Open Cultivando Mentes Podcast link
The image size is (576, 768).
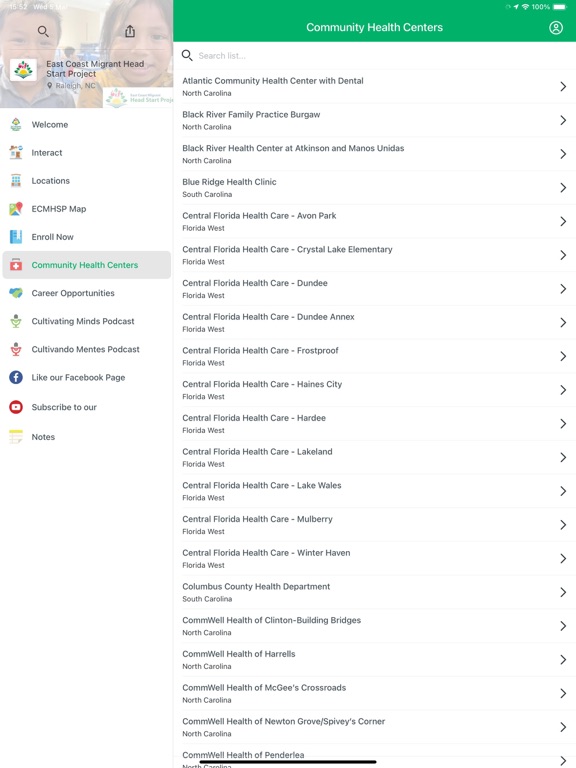click(87, 349)
